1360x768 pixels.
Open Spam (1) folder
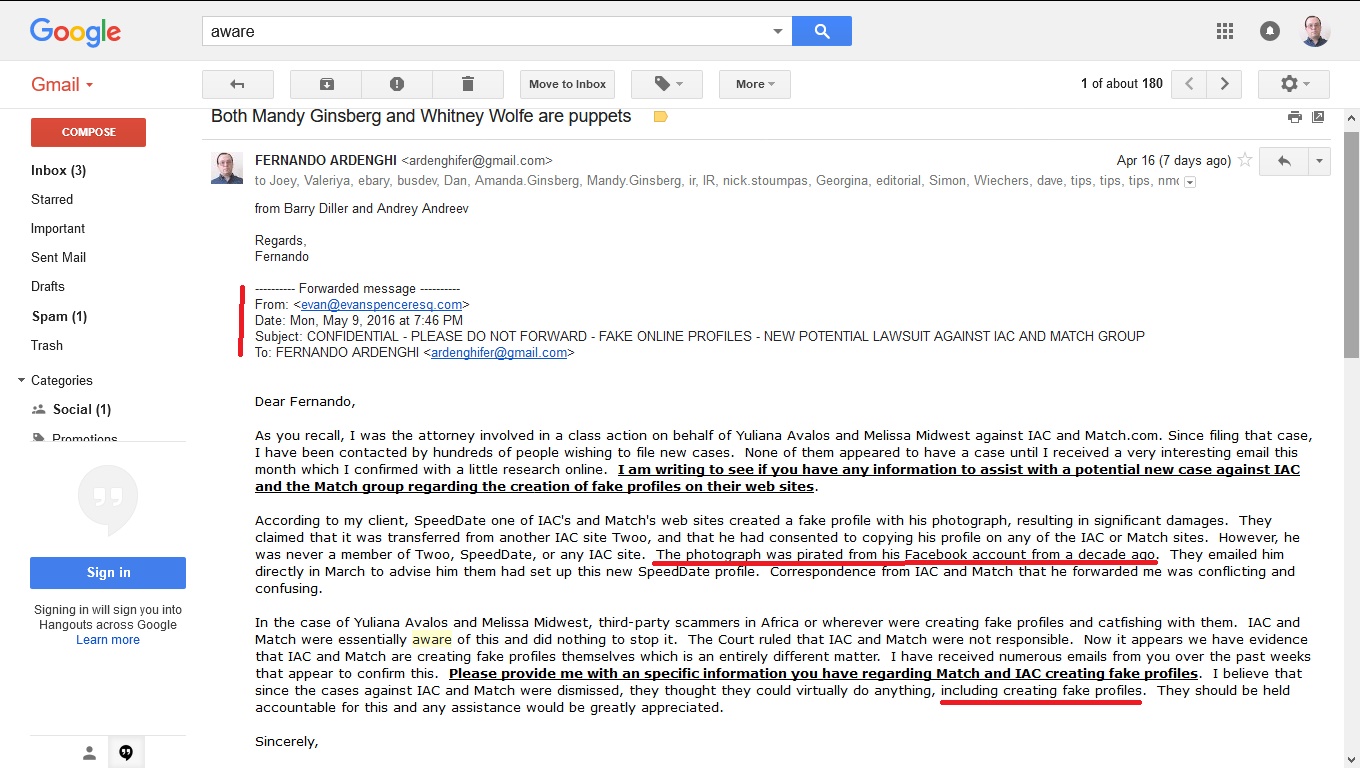[x=59, y=316]
